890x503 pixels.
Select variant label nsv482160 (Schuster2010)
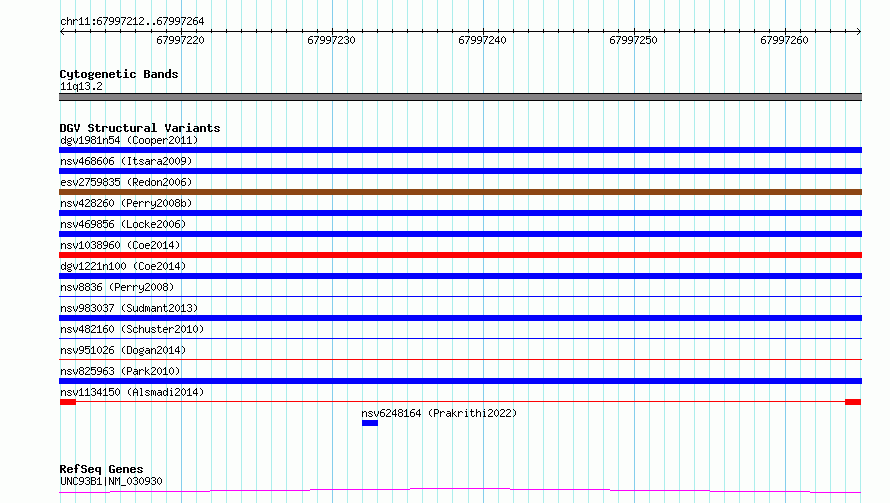[132, 329]
